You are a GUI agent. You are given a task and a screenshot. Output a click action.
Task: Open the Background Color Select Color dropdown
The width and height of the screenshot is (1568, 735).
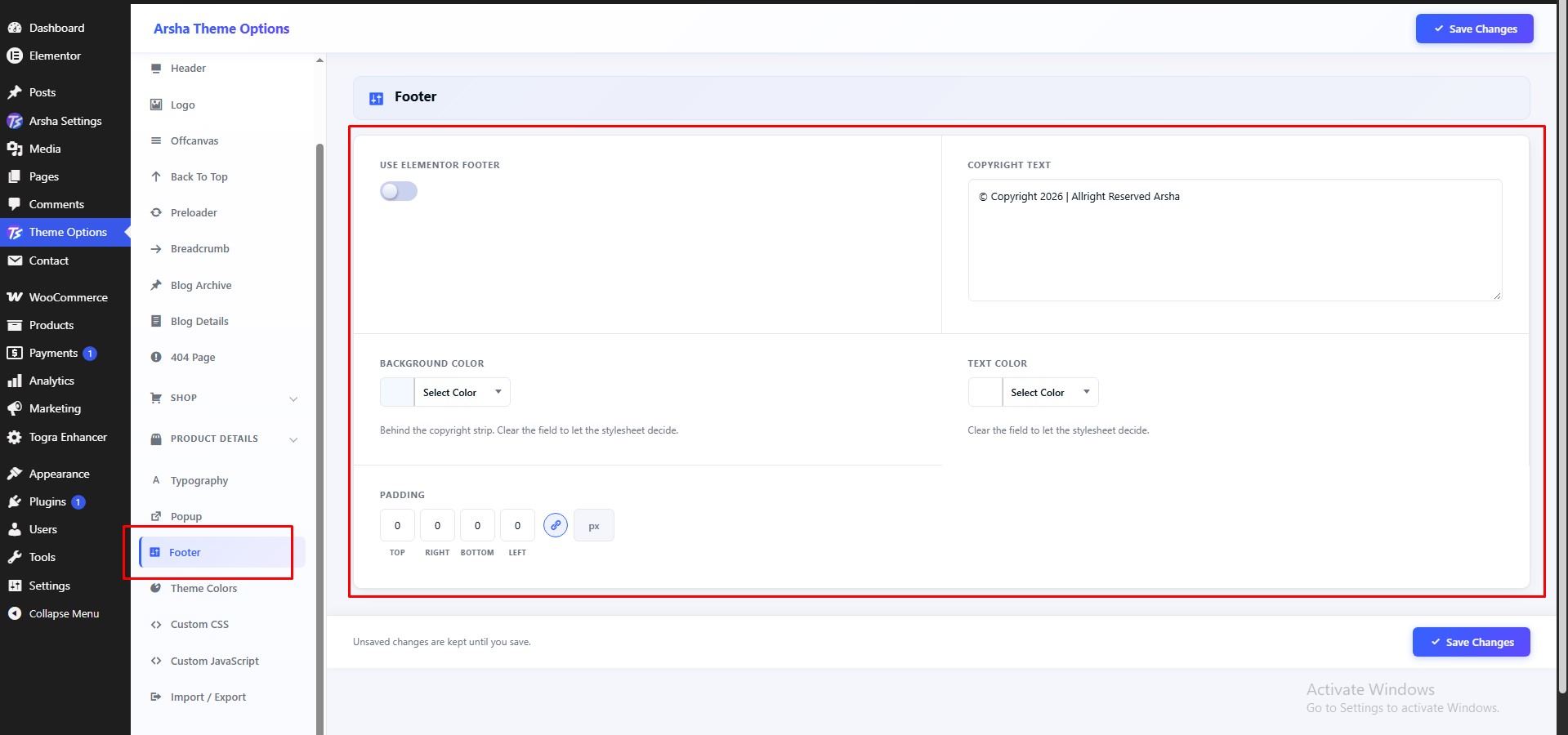coord(462,392)
